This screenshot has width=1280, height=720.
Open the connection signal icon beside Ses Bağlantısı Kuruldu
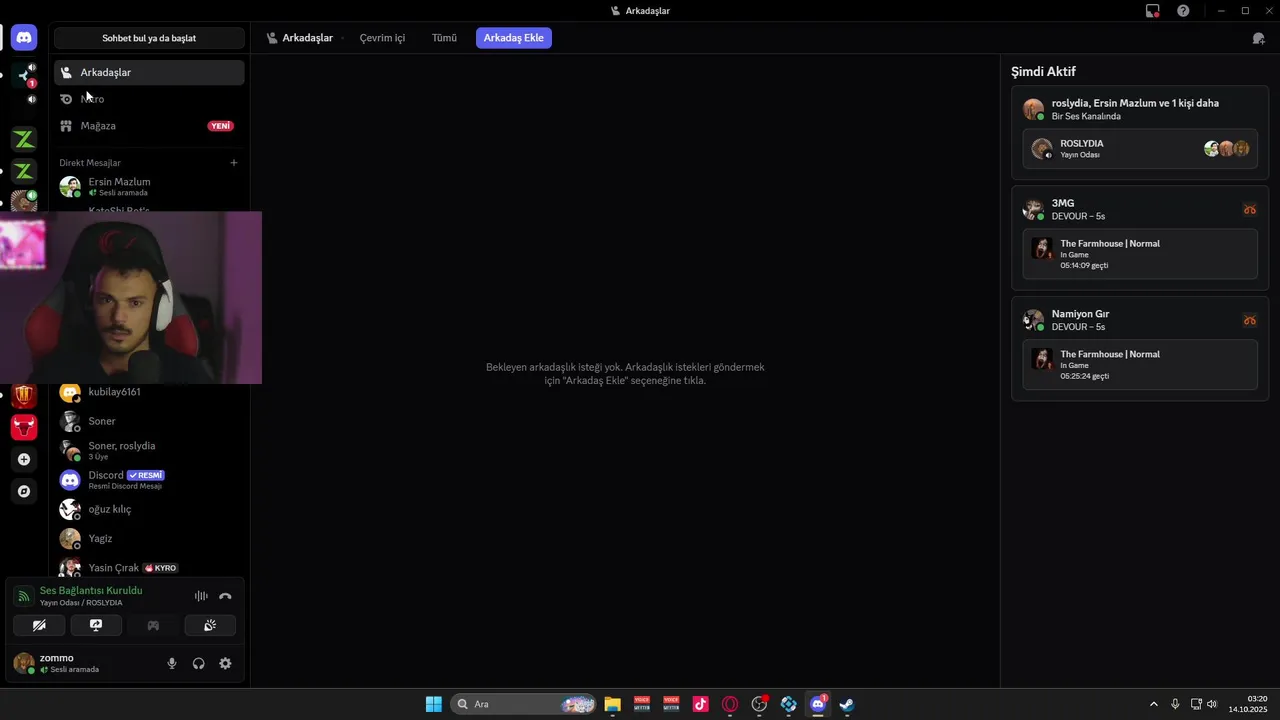pos(23,596)
